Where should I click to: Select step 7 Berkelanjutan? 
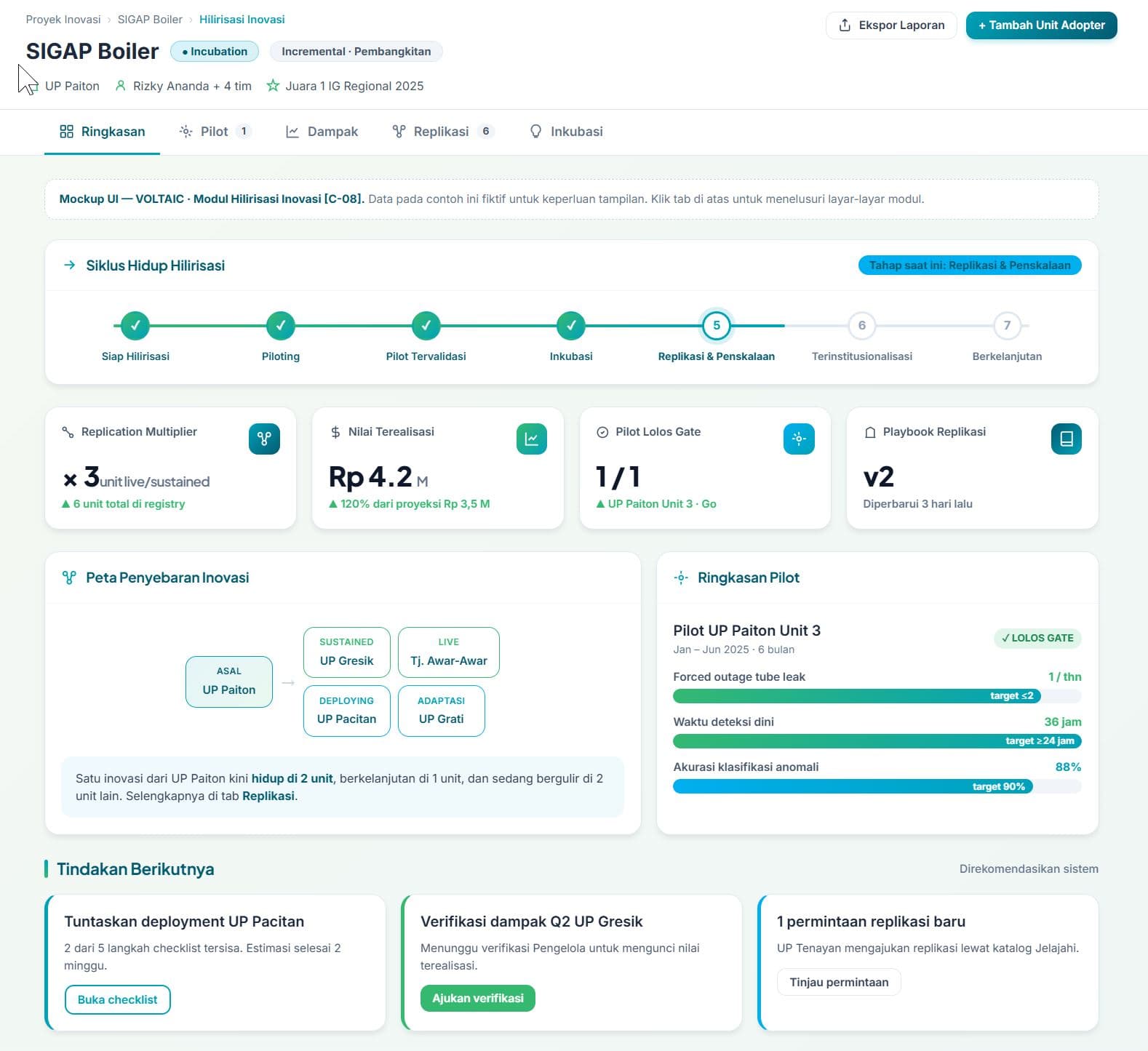coord(1007,326)
